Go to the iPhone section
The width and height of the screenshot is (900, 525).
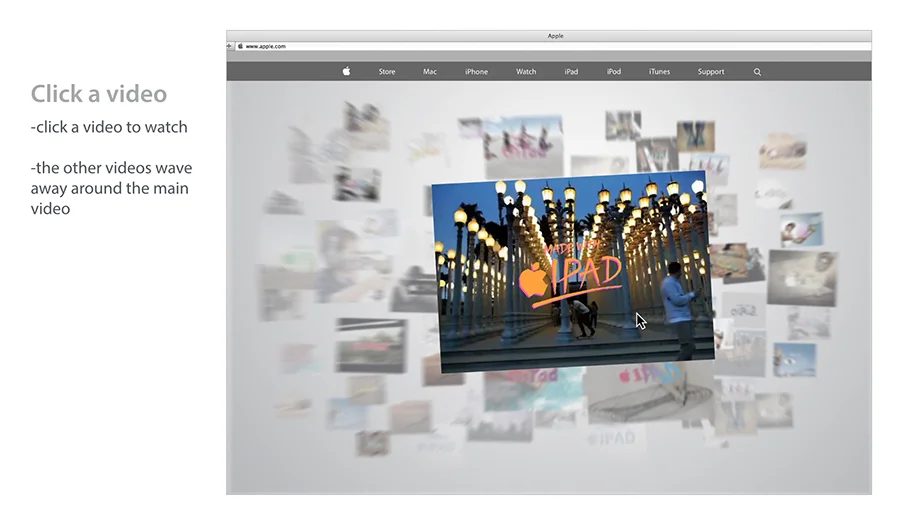coord(476,72)
